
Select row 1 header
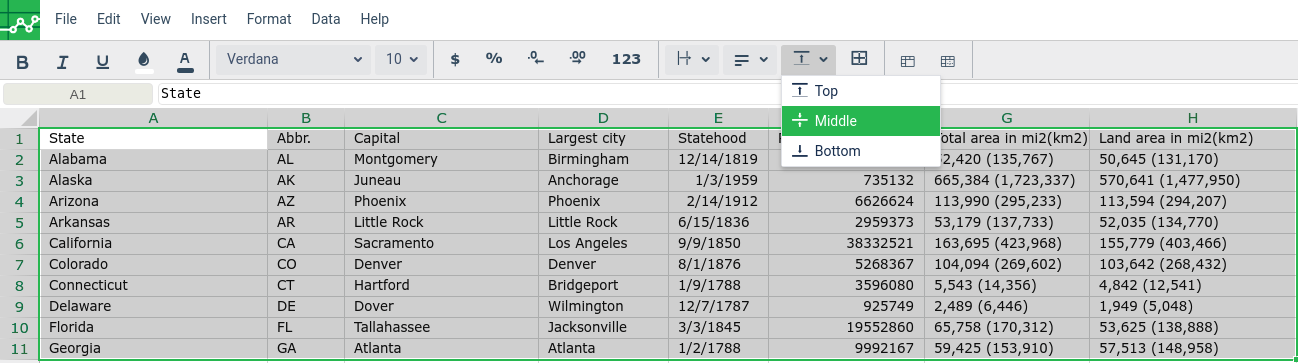[x=19, y=138]
